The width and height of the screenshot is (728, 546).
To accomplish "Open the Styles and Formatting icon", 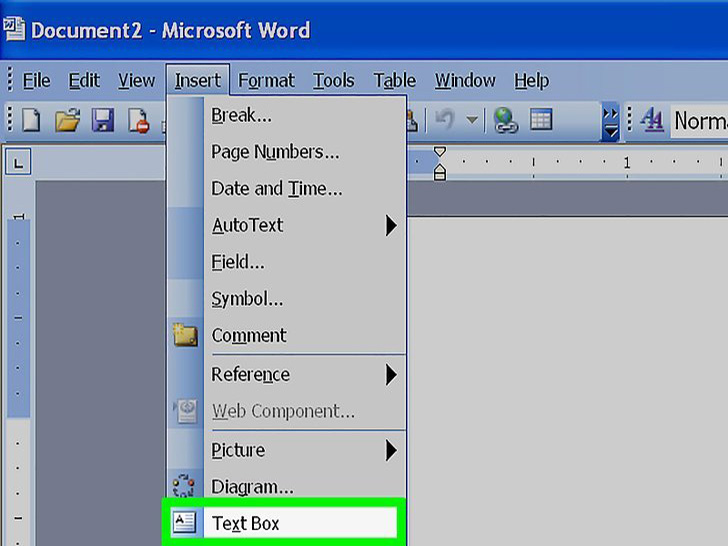I will pyautogui.click(x=652, y=122).
